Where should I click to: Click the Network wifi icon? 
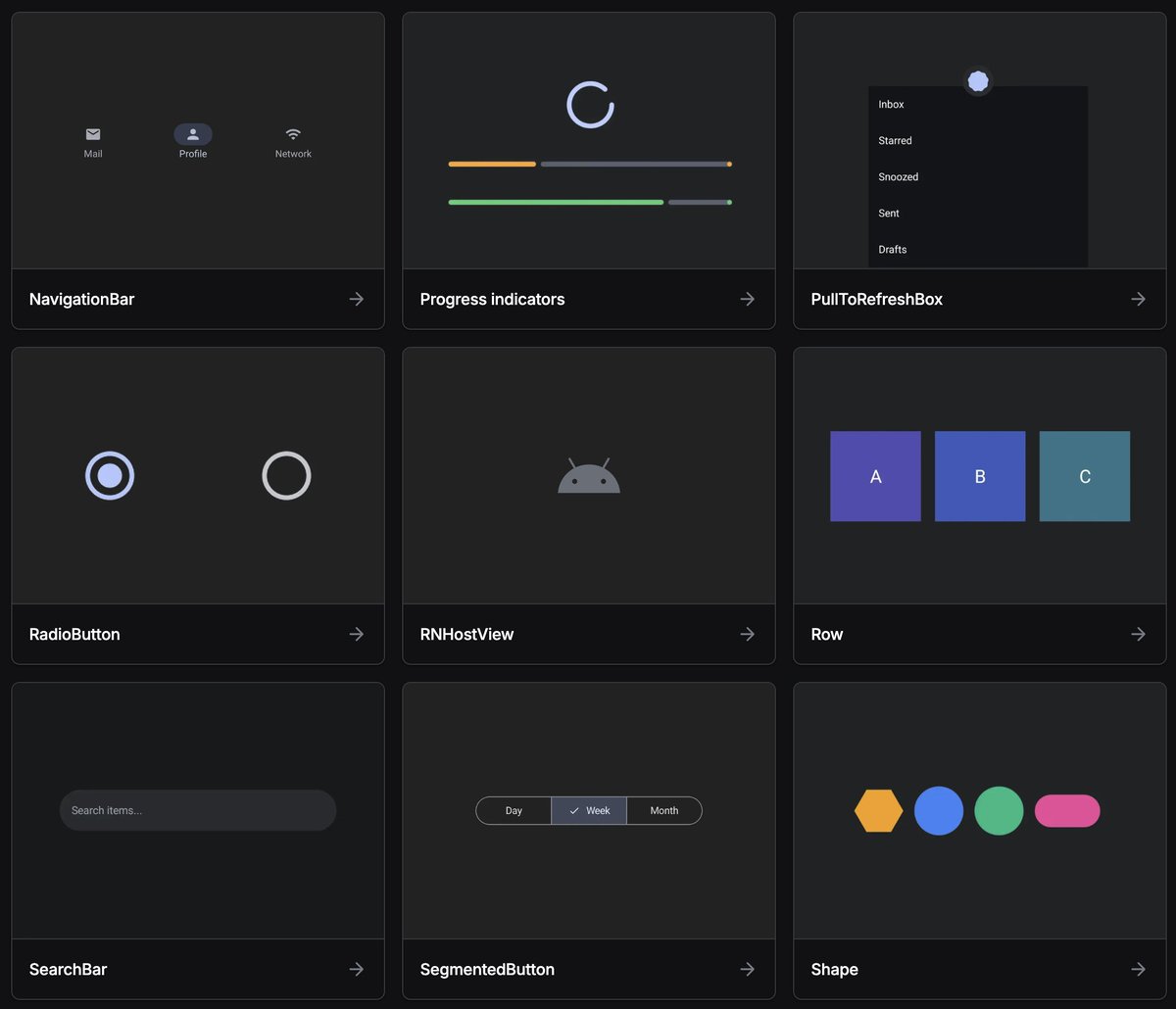click(293, 134)
